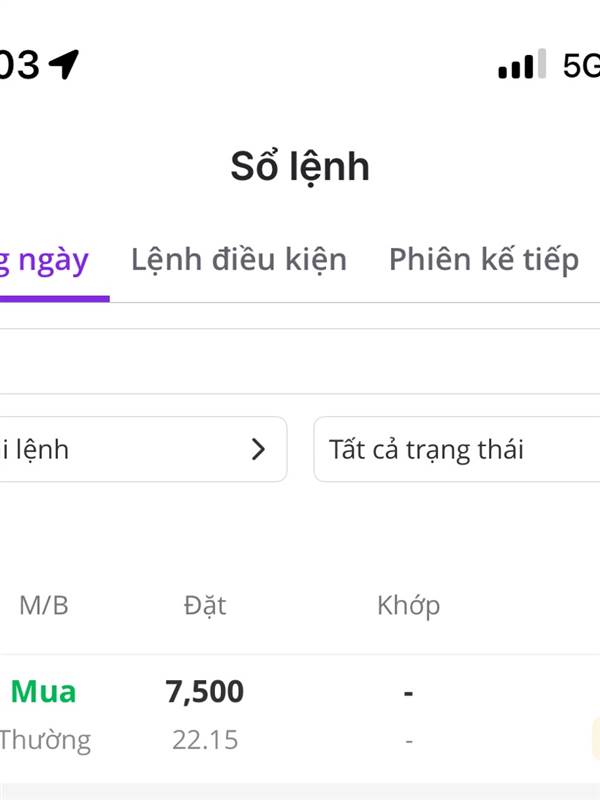The image size is (600, 800).
Task: Tap the 7,500 order quantity
Action: pyautogui.click(x=205, y=692)
